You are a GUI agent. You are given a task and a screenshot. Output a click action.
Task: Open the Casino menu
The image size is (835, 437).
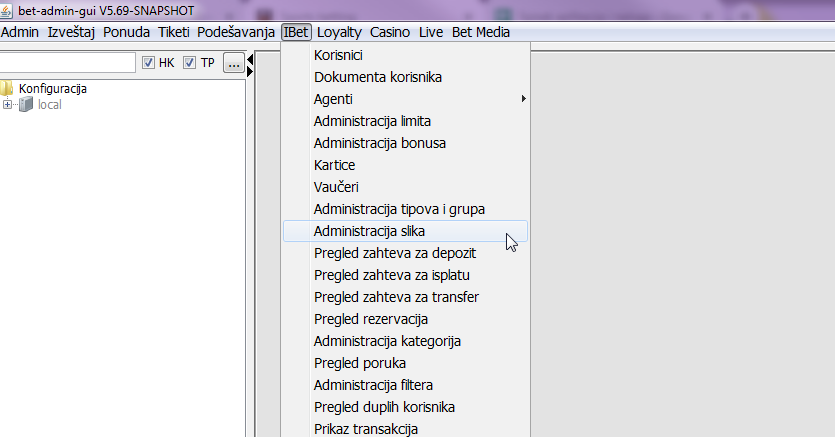390,32
